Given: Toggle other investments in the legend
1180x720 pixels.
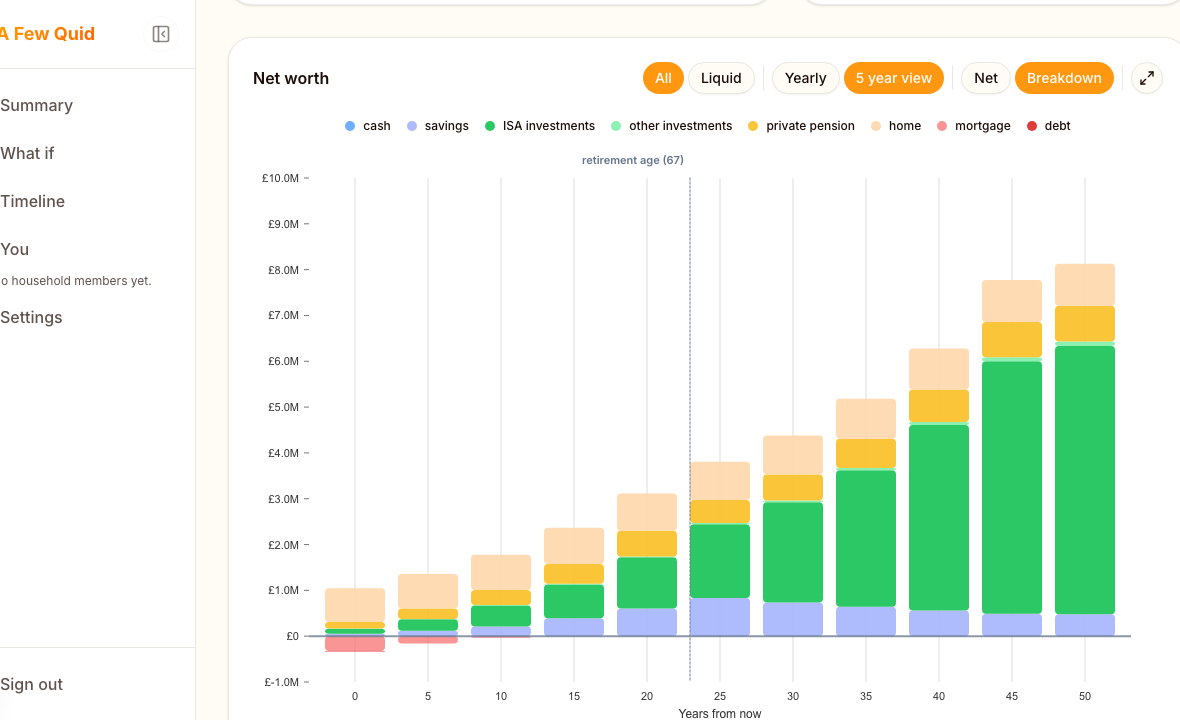Looking at the screenshot, I should click(x=670, y=125).
